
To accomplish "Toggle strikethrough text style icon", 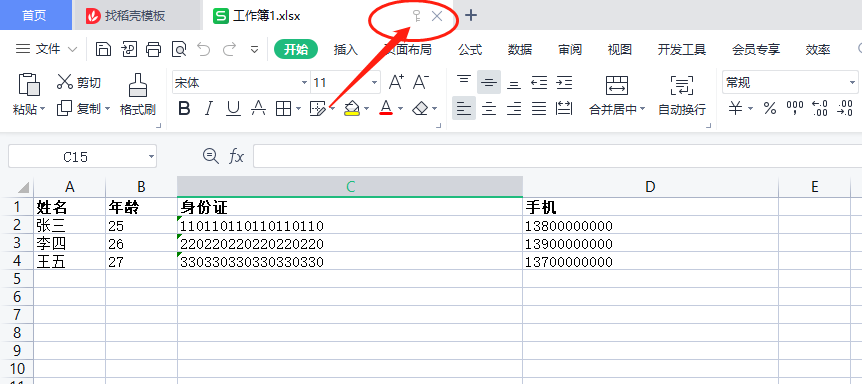I will [x=258, y=108].
